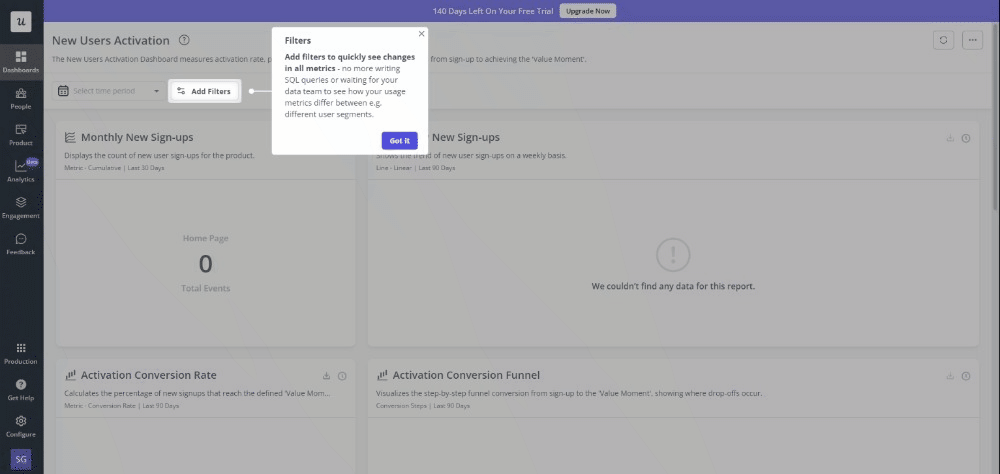
Task: Expand the Select time period dropdown
Action: coord(109,91)
